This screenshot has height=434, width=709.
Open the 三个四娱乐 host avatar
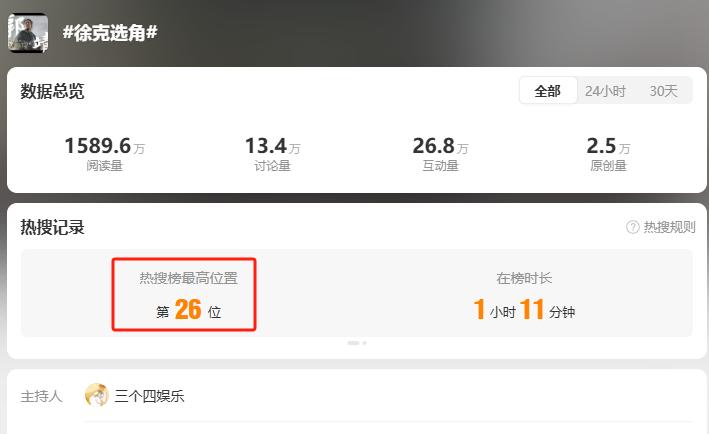click(x=96, y=395)
